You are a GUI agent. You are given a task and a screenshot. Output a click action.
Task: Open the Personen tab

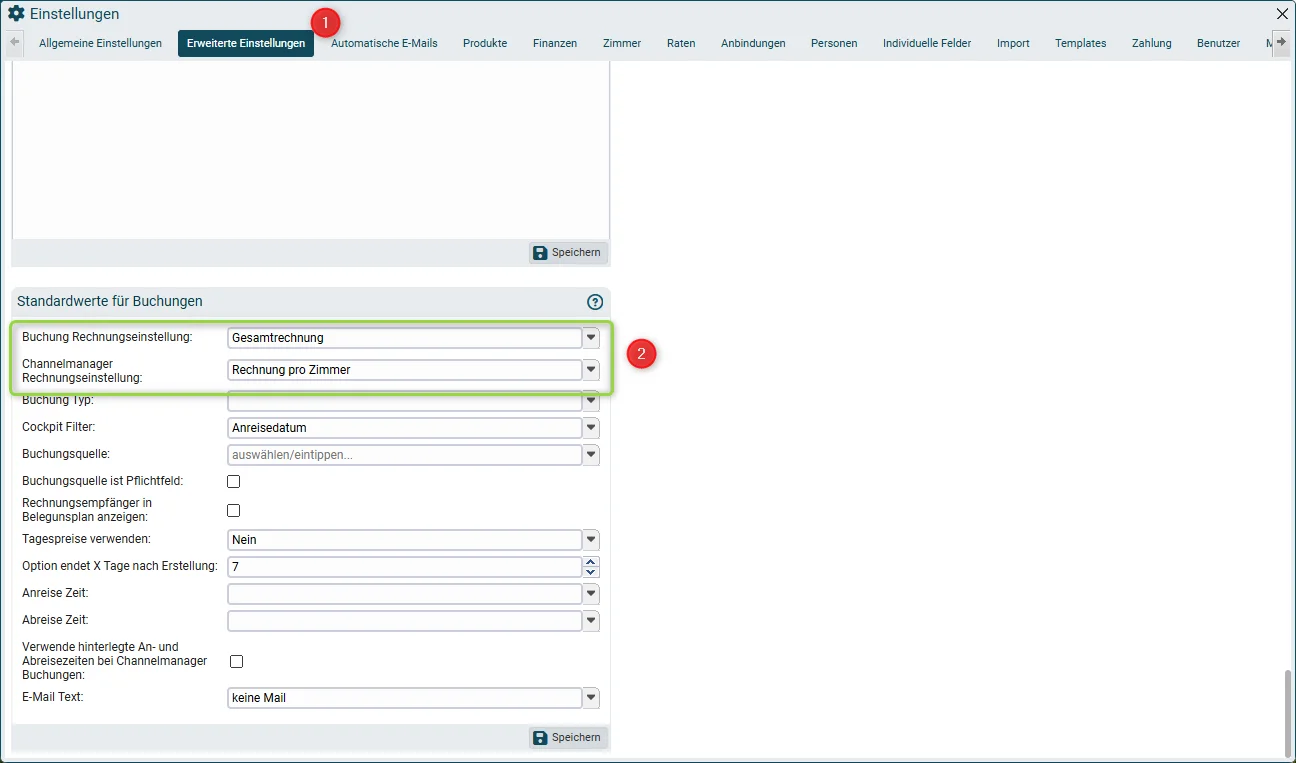click(x=834, y=43)
